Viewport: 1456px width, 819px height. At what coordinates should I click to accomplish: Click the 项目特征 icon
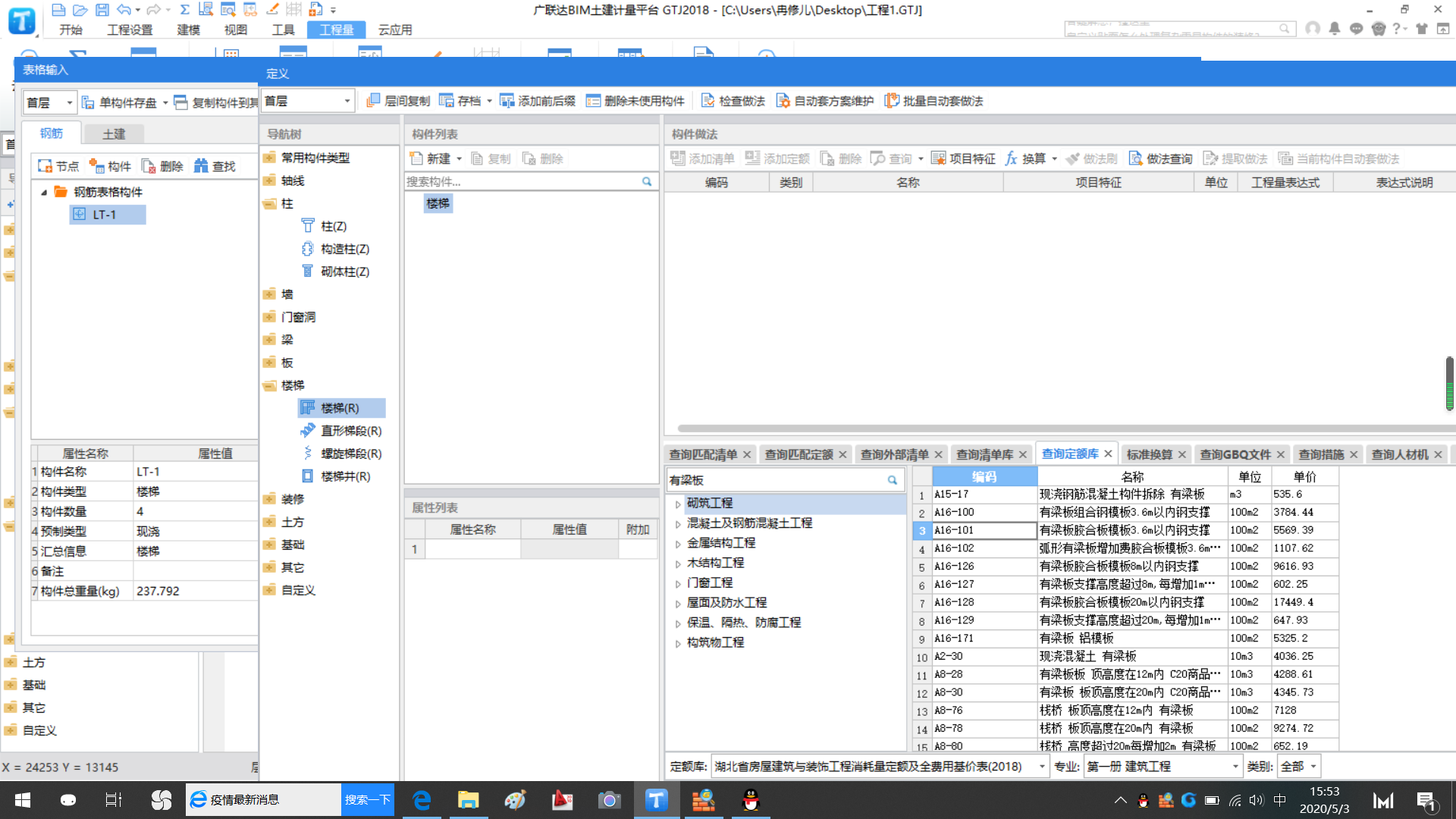point(938,158)
